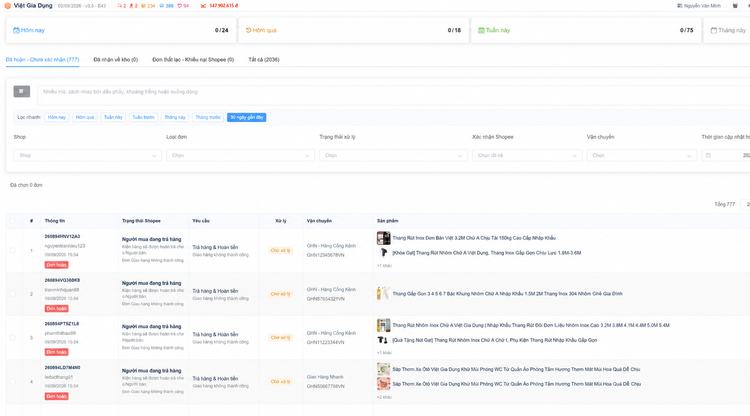Open the second Sáp Thơm Xe Ôtô thumbnail
This screenshot has height=416, width=750.
tap(383, 384)
